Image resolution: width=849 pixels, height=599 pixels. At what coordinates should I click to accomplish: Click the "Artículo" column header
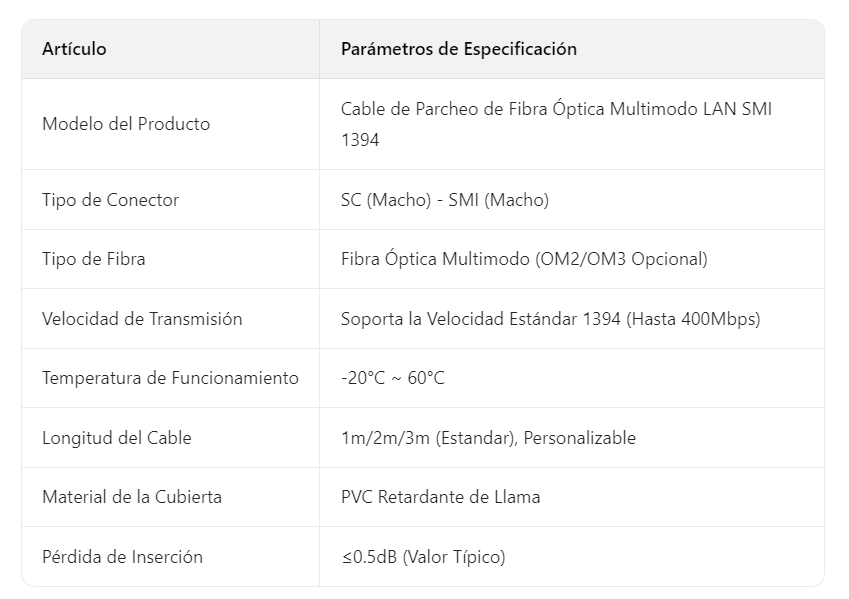(x=74, y=49)
